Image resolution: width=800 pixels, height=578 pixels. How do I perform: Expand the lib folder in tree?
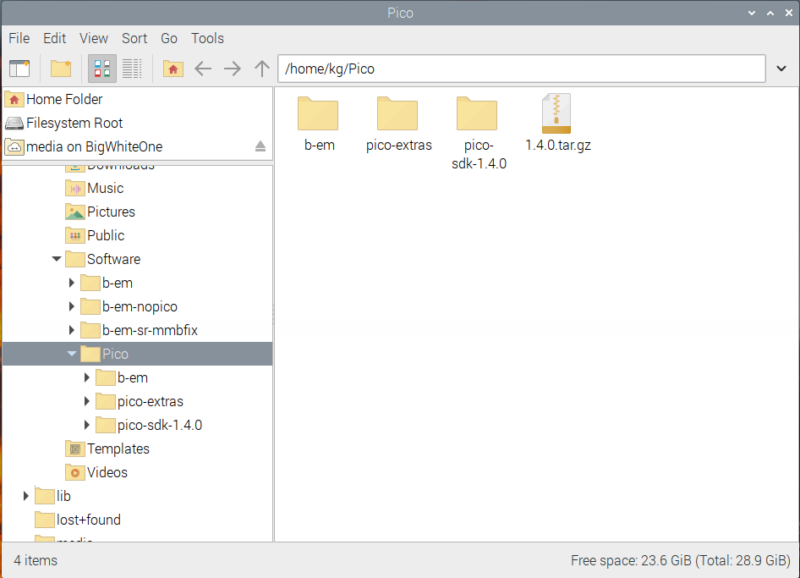point(26,496)
